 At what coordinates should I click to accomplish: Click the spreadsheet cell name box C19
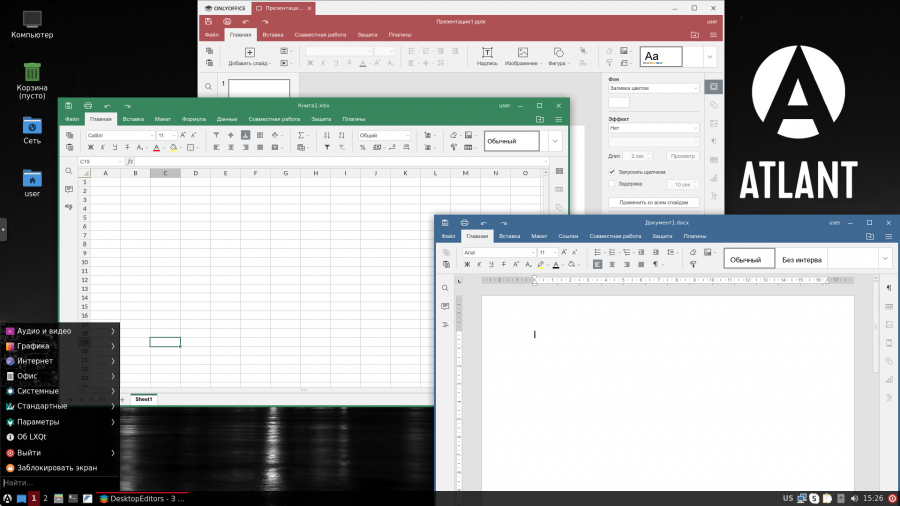(99, 162)
